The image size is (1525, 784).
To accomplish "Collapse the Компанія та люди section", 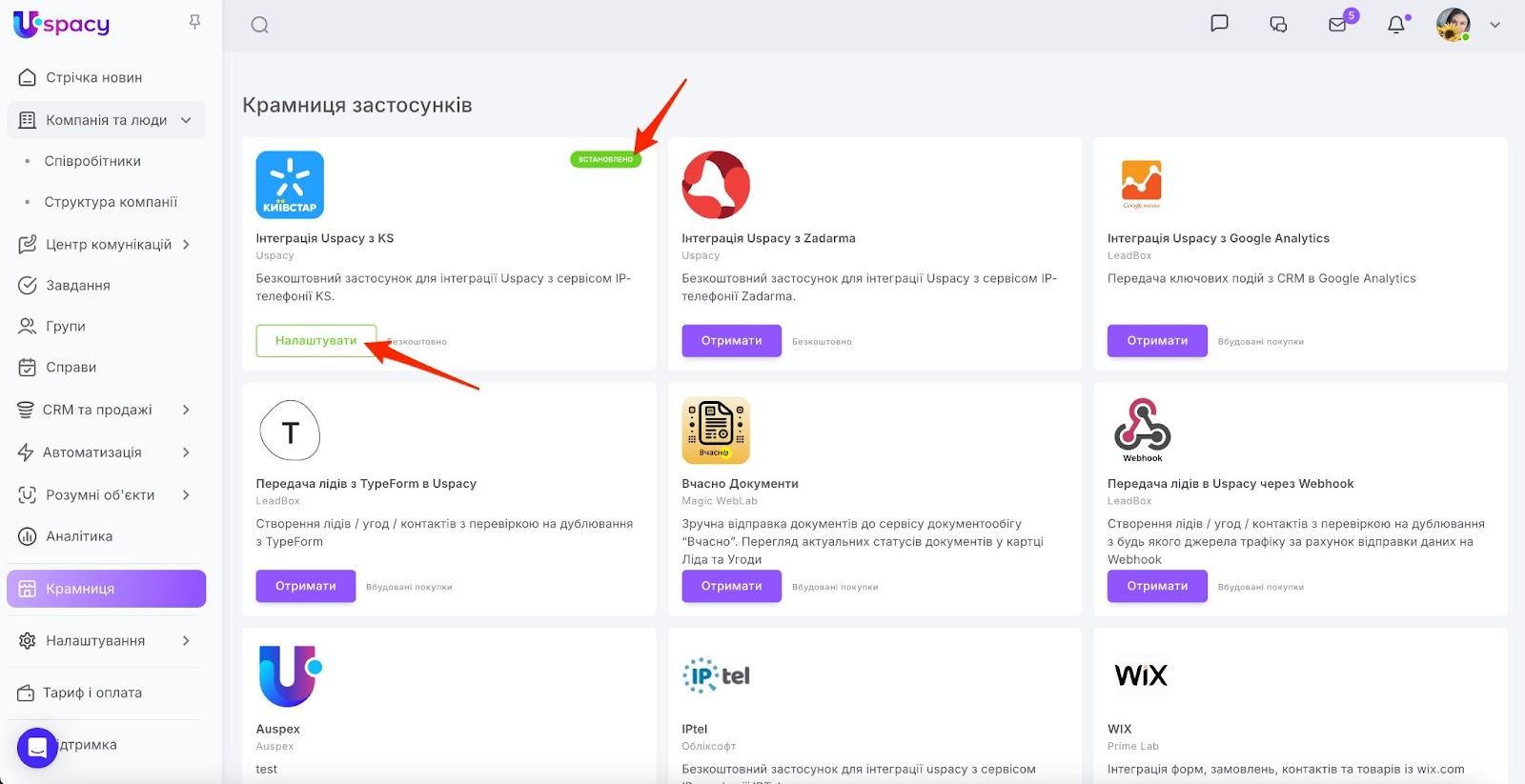I will pos(186,120).
